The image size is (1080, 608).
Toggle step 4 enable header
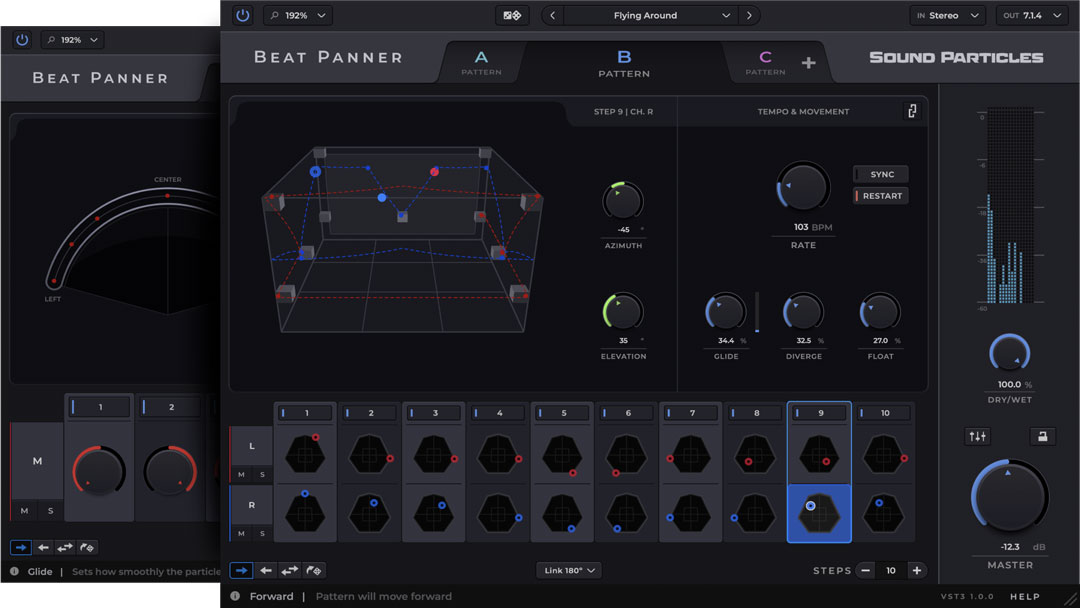499,413
